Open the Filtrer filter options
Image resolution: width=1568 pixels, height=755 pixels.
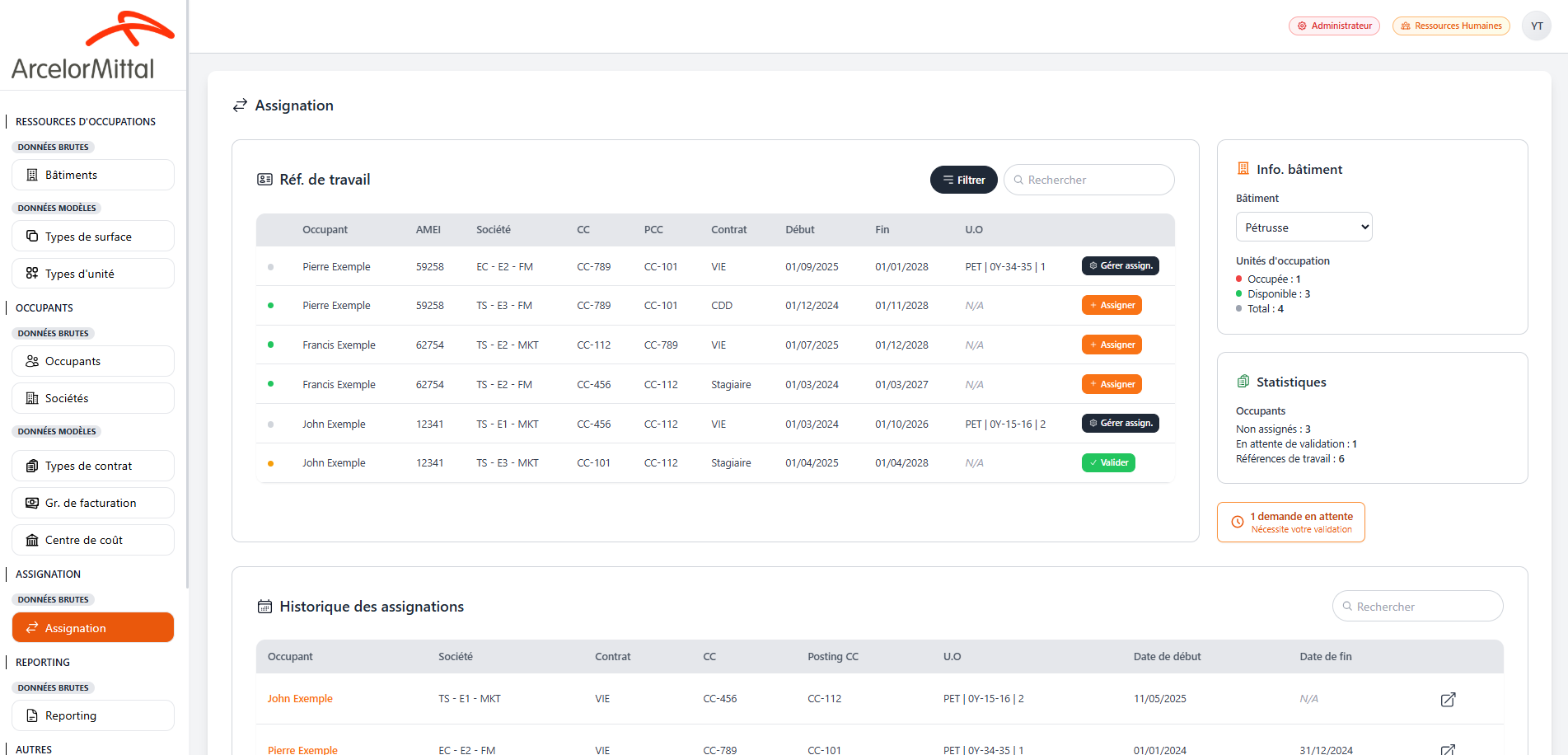click(x=963, y=180)
